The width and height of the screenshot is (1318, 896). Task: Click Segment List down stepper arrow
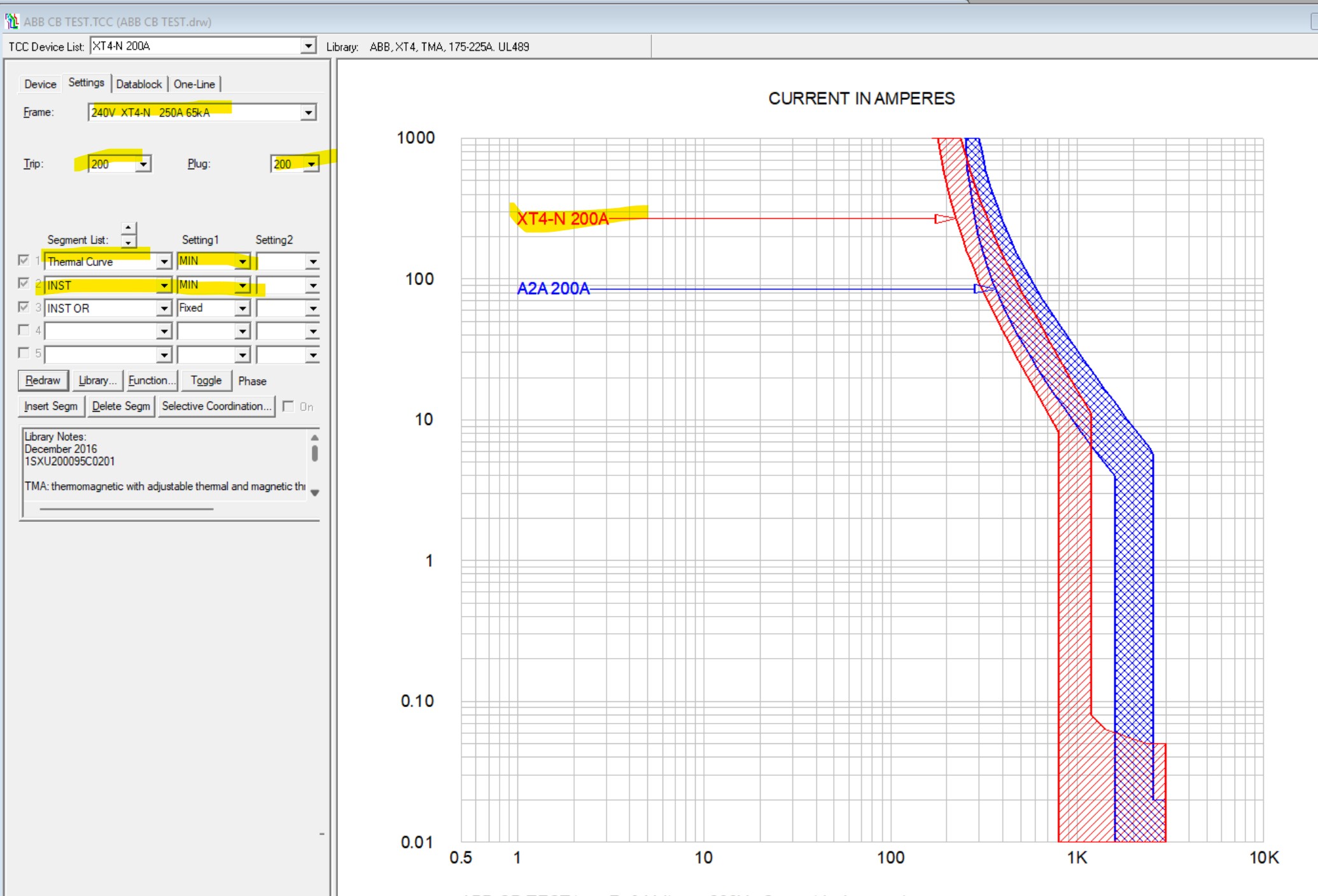pos(129,242)
